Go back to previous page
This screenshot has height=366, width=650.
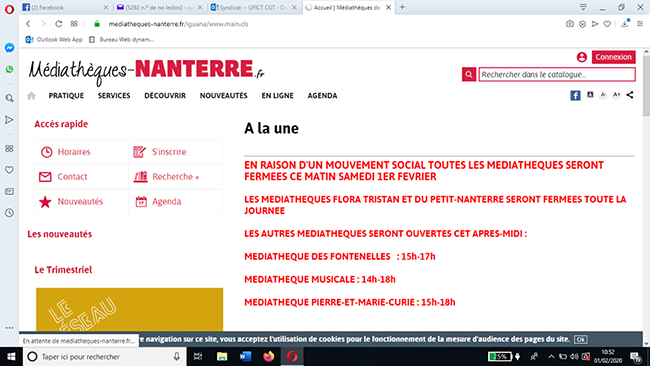click(x=28, y=24)
